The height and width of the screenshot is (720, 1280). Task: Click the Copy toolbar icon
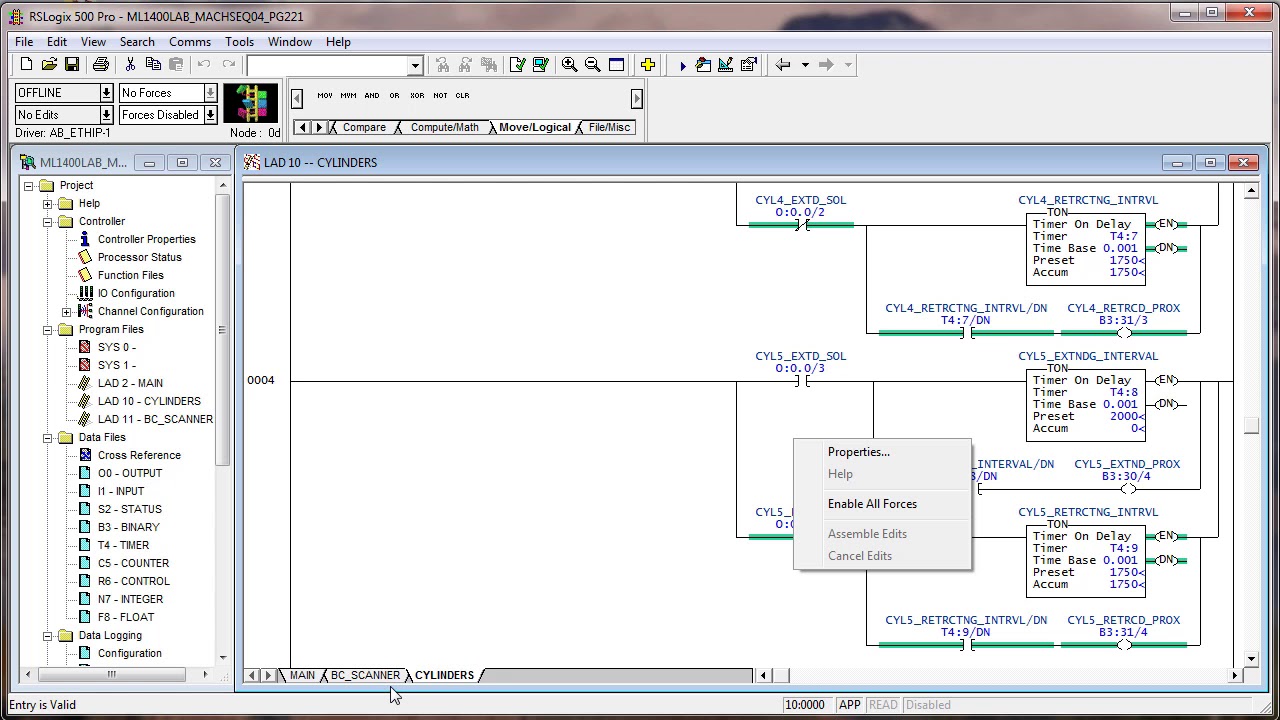153,65
